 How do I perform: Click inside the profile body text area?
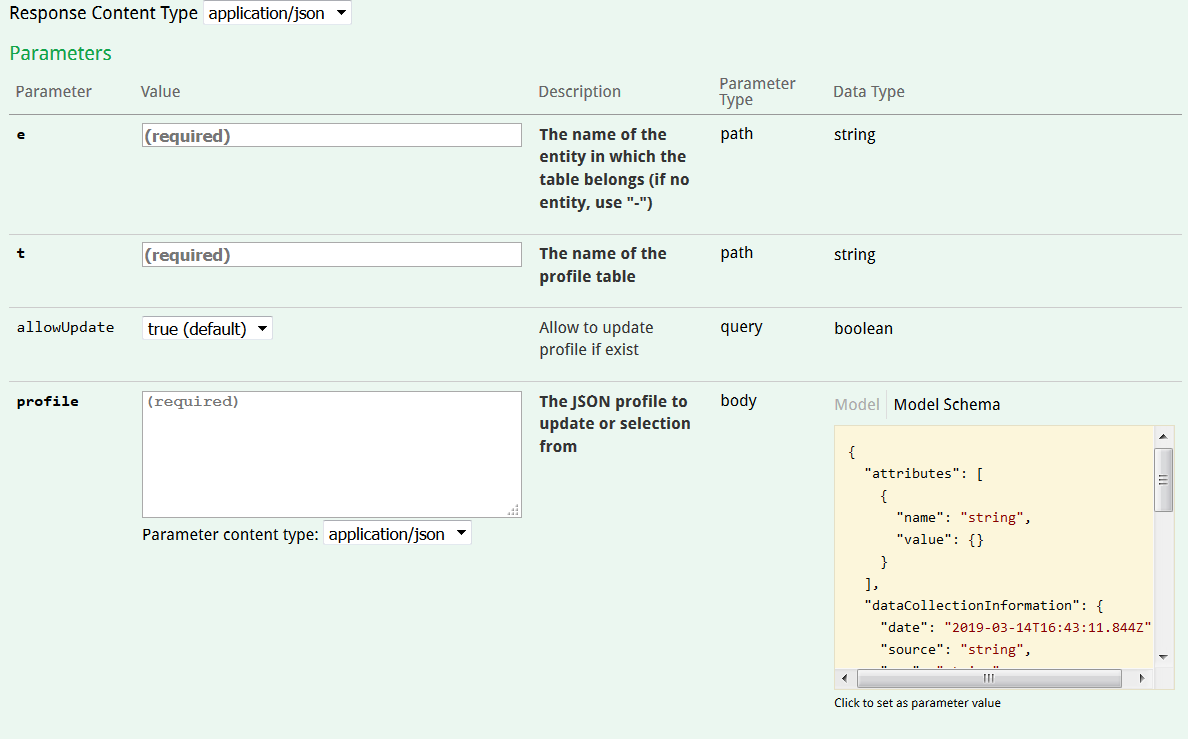click(x=331, y=454)
